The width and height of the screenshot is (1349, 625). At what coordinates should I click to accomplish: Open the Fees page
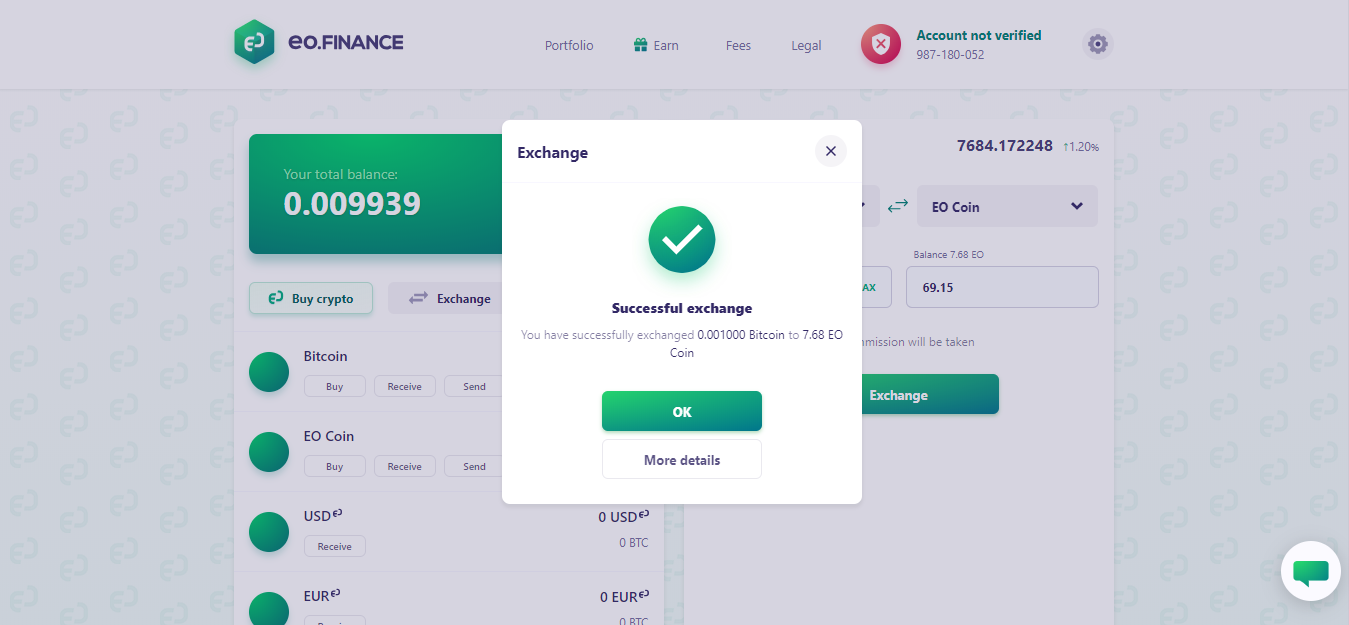click(x=738, y=45)
